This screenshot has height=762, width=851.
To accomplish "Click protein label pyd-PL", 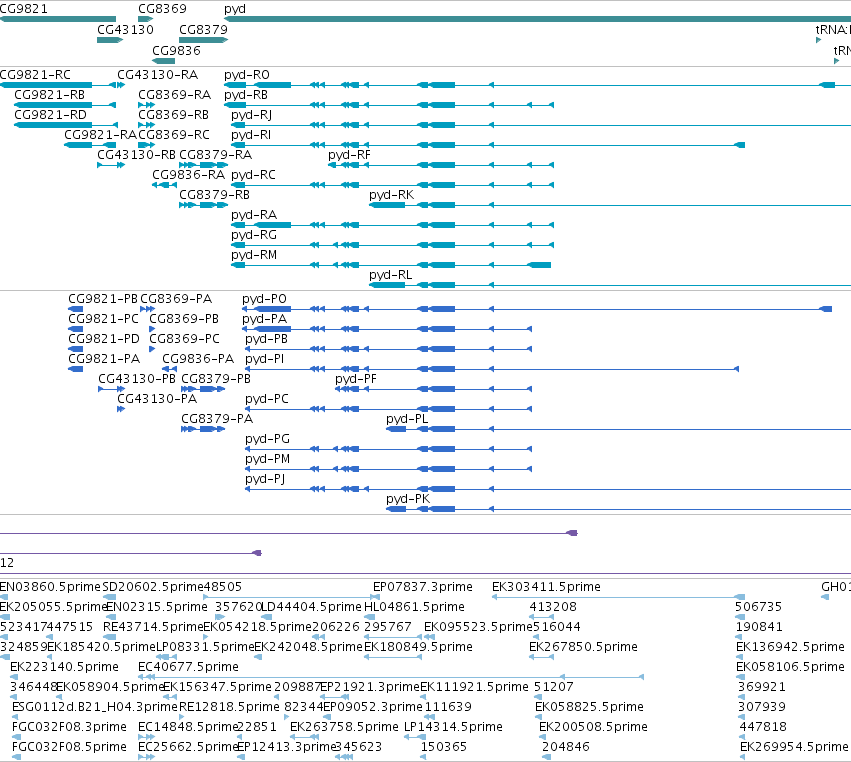I will tap(407, 419).
